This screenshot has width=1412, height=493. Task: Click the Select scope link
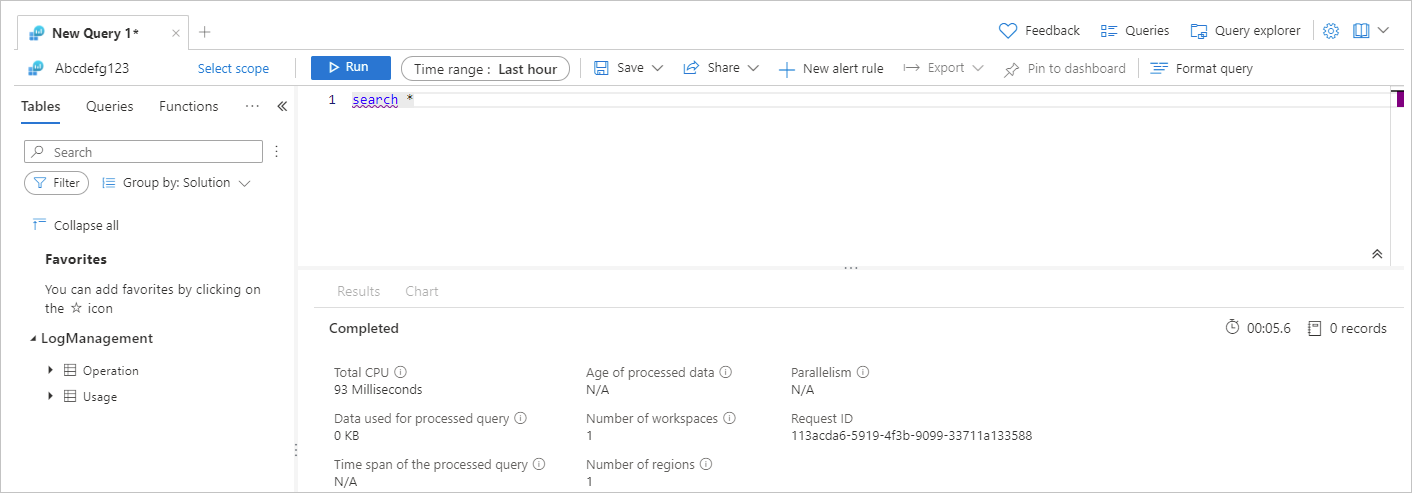[x=233, y=68]
